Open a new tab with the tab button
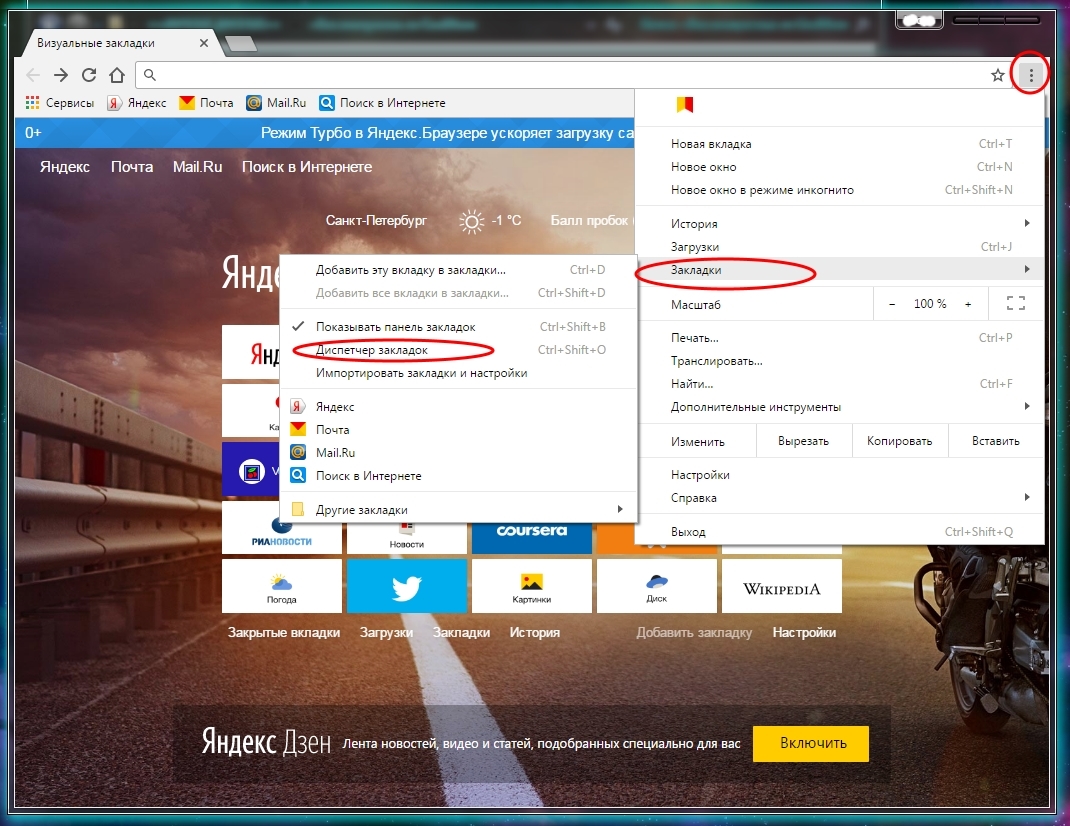This screenshot has width=1070, height=826. click(241, 44)
